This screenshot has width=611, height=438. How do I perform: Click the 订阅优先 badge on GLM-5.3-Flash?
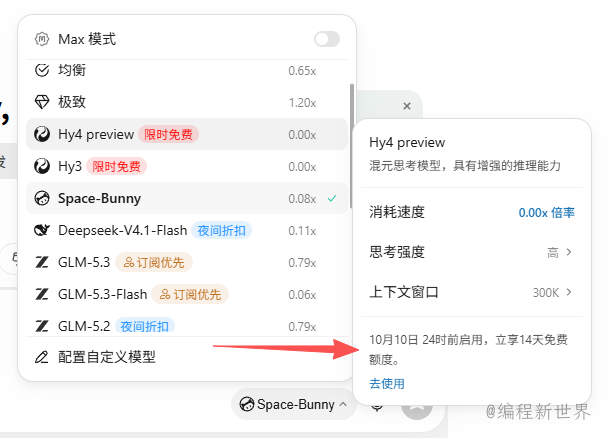click(x=190, y=294)
